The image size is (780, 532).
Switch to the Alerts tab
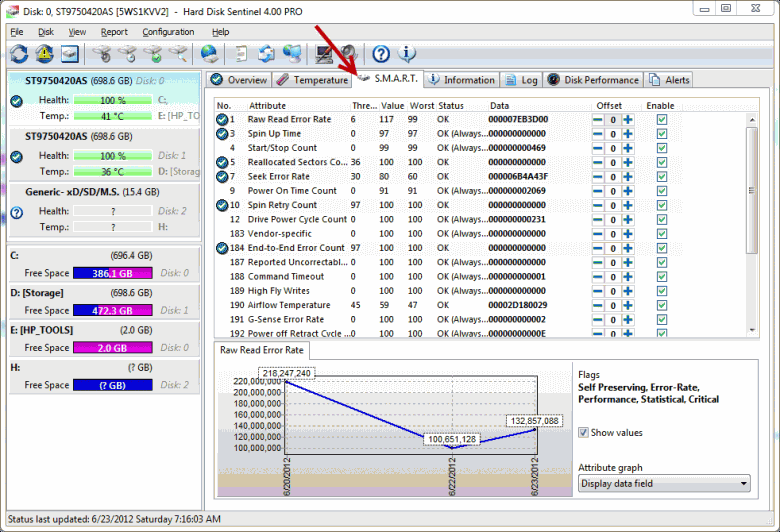click(x=669, y=80)
